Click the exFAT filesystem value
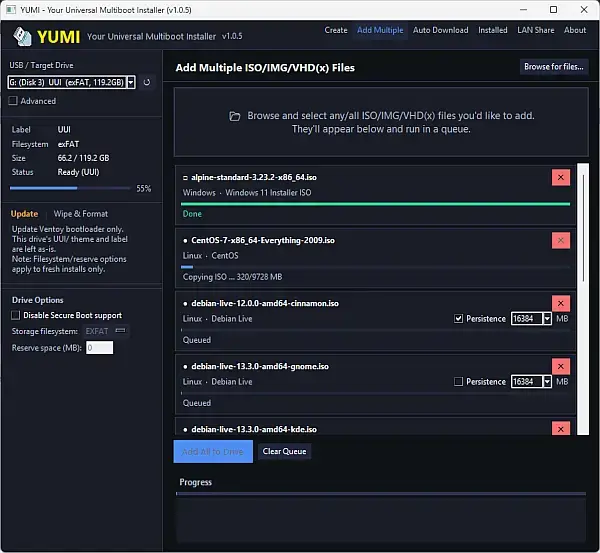The image size is (600, 553). point(68,144)
